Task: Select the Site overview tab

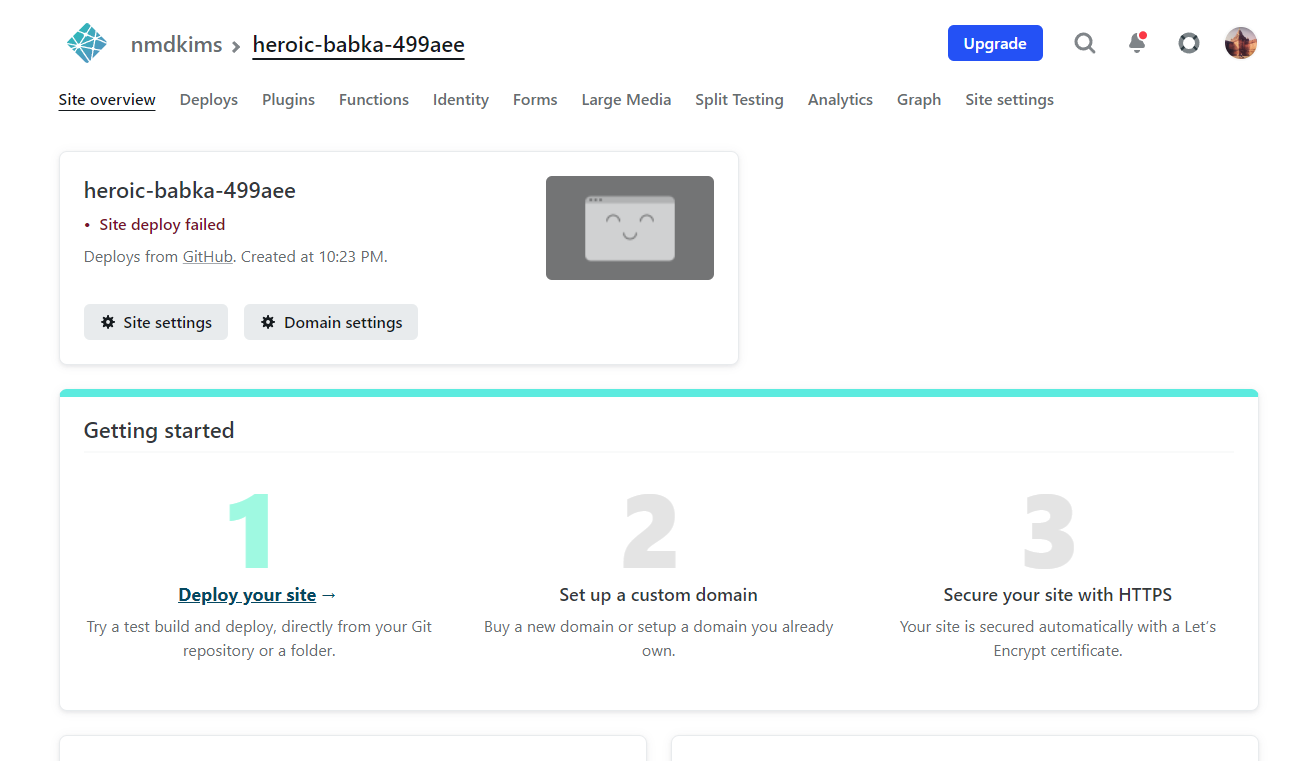Action: point(107,100)
